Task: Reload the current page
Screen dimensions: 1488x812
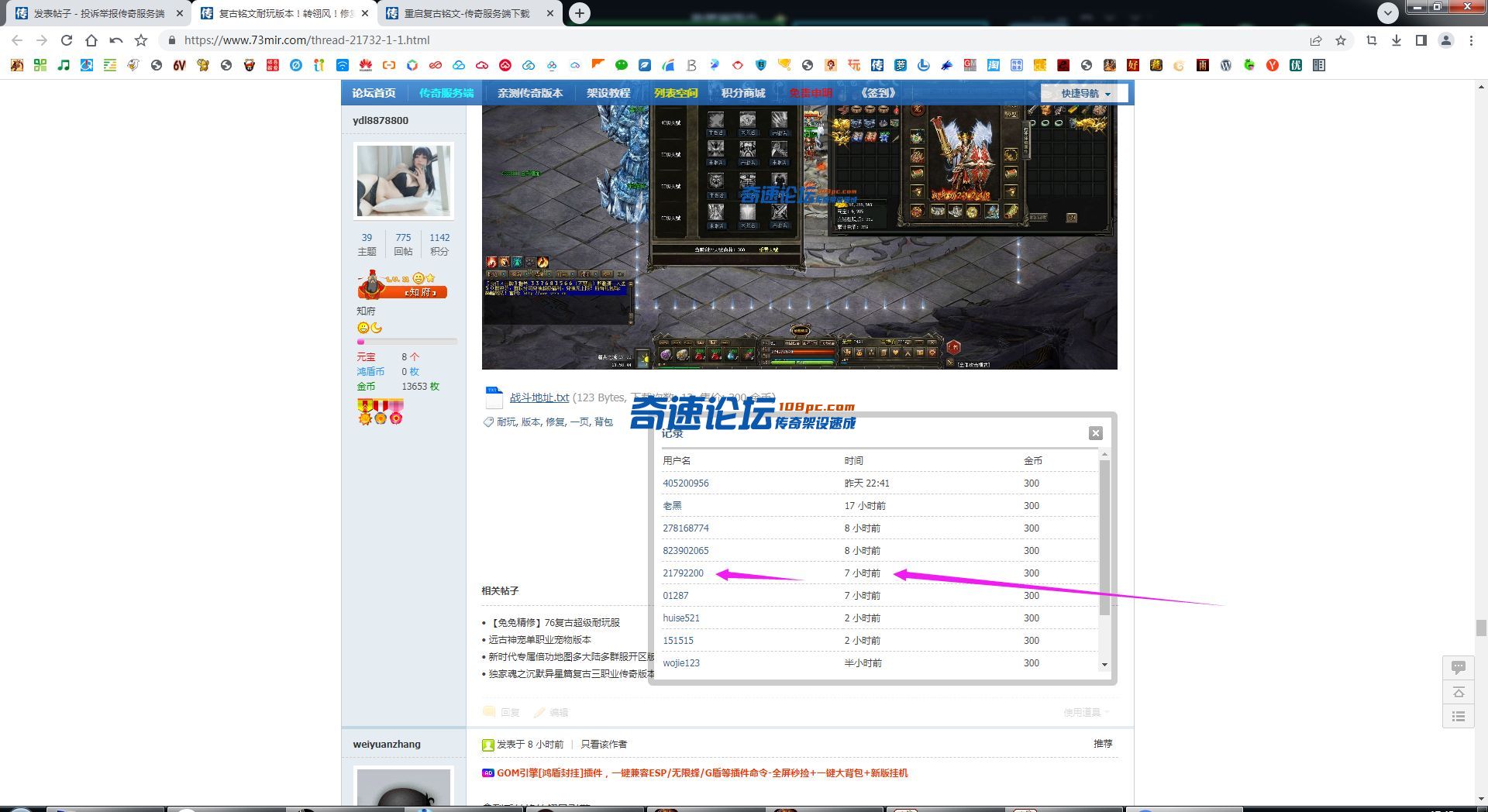Action: [x=67, y=40]
